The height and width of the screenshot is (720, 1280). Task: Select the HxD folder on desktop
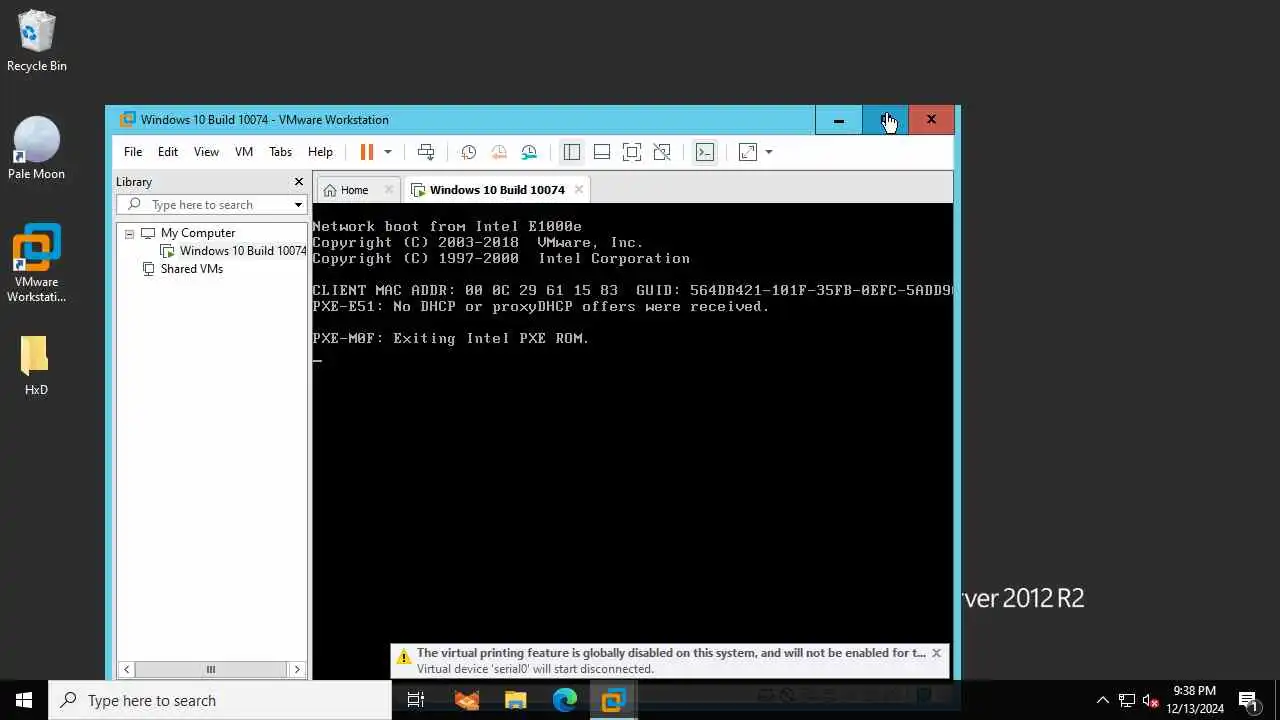[x=36, y=365]
